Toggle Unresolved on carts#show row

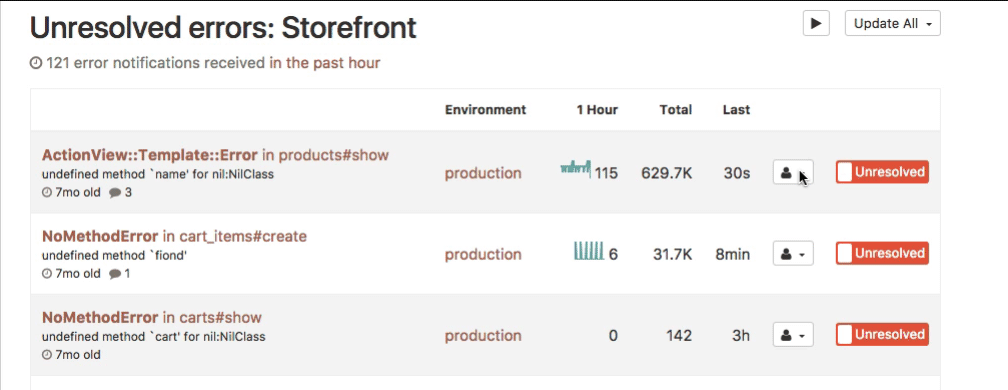[882, 334]
